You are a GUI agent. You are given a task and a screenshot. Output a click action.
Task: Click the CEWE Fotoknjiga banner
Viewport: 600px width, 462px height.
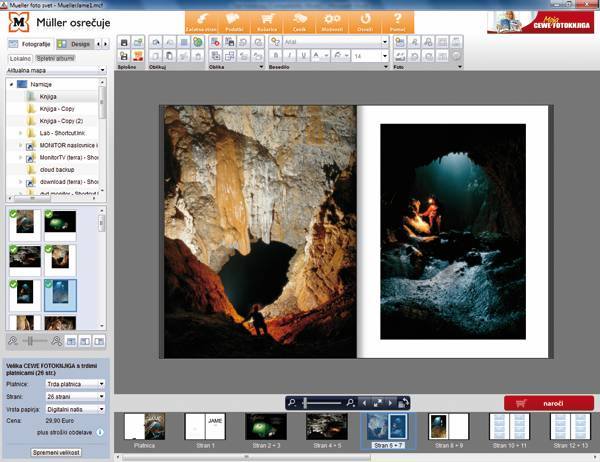[540, 22]
